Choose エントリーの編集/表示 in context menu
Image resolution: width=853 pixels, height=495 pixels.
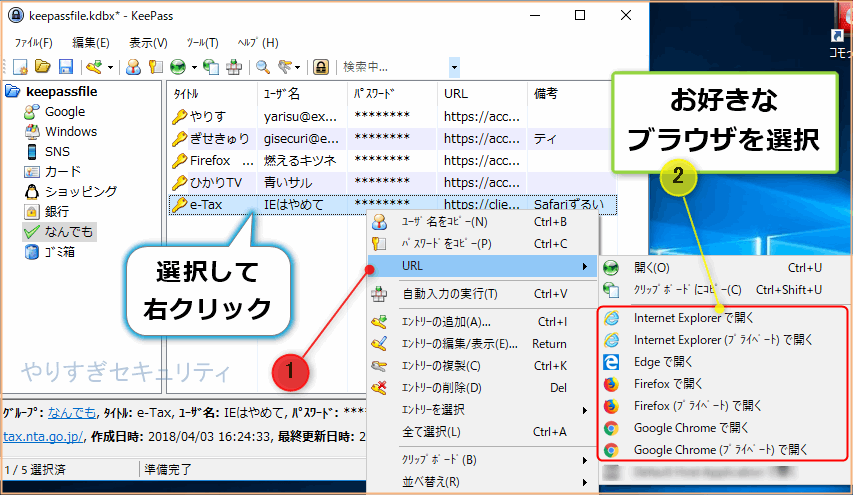[x=483, y=344]
